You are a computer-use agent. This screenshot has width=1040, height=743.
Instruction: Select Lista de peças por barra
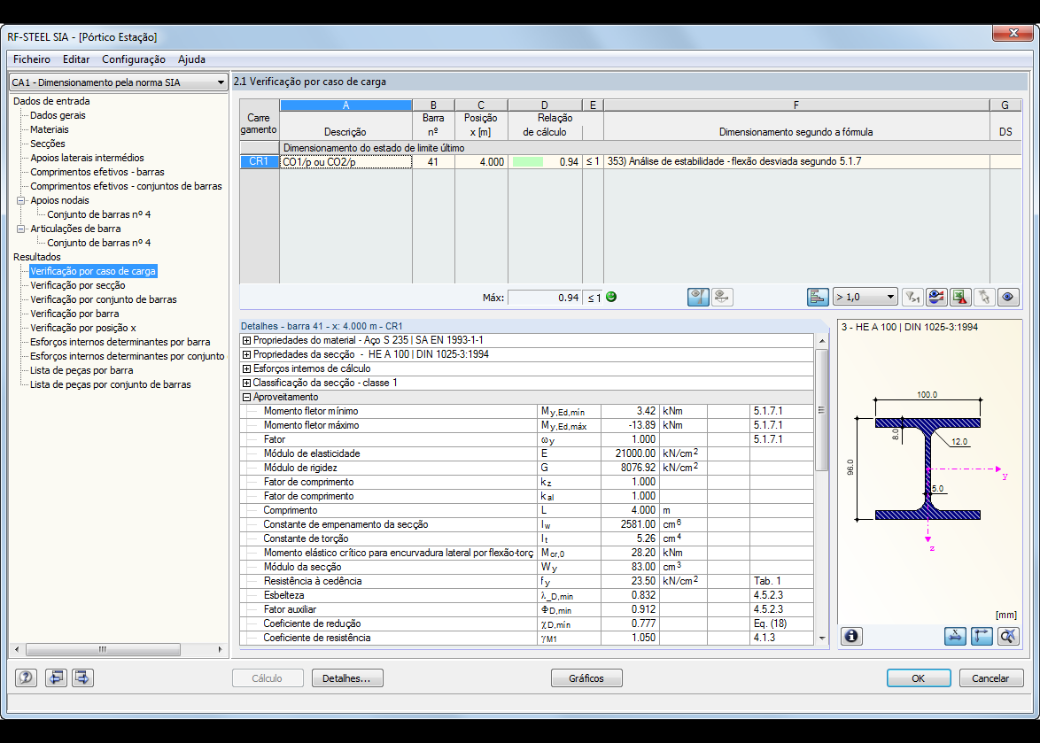(x=82, y=370)
